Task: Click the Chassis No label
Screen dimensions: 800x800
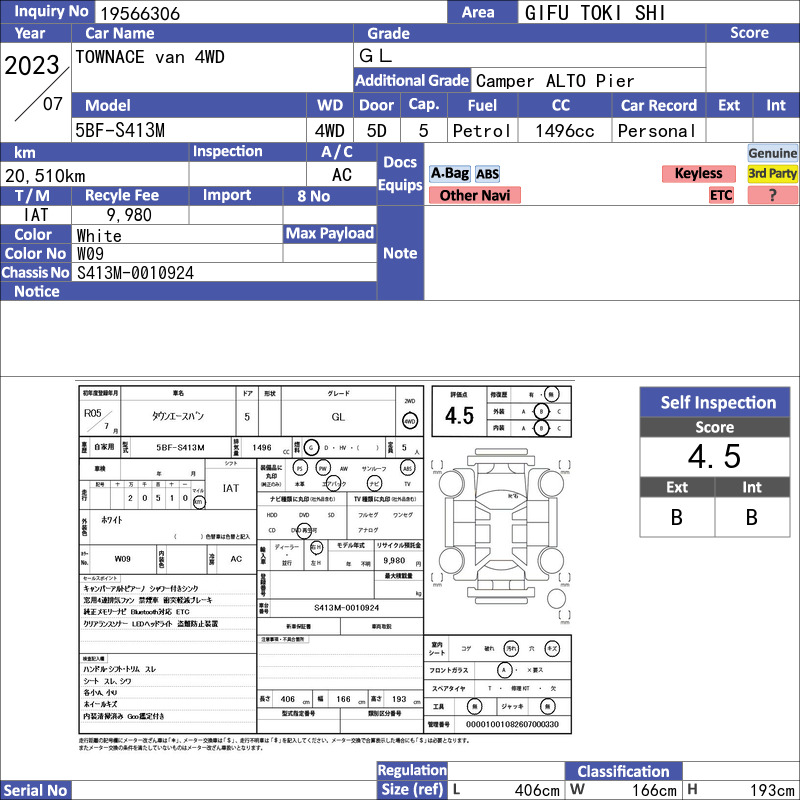Action: [x=35, y=272]
